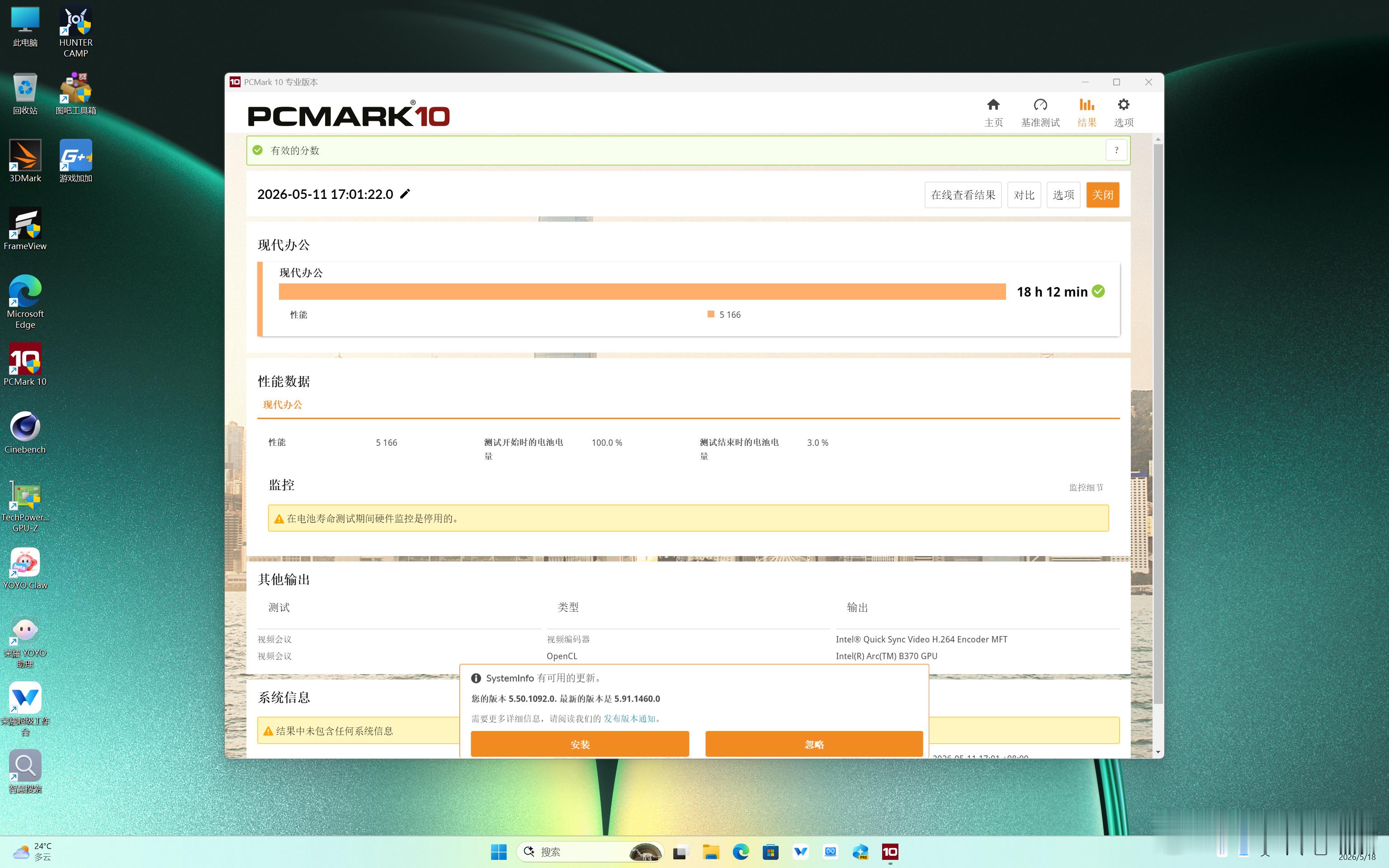Click the vertical scrollbar of results page
The height and width of the screenshot is (868, 1389).
[1157, 425]
